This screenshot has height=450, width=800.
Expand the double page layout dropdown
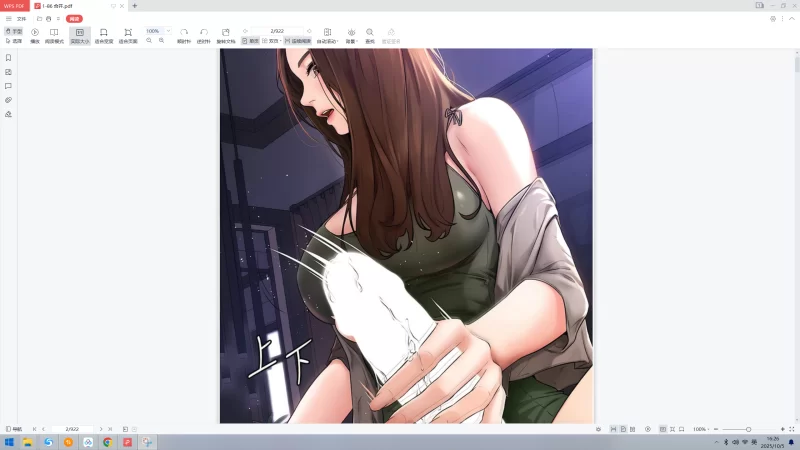277,41
